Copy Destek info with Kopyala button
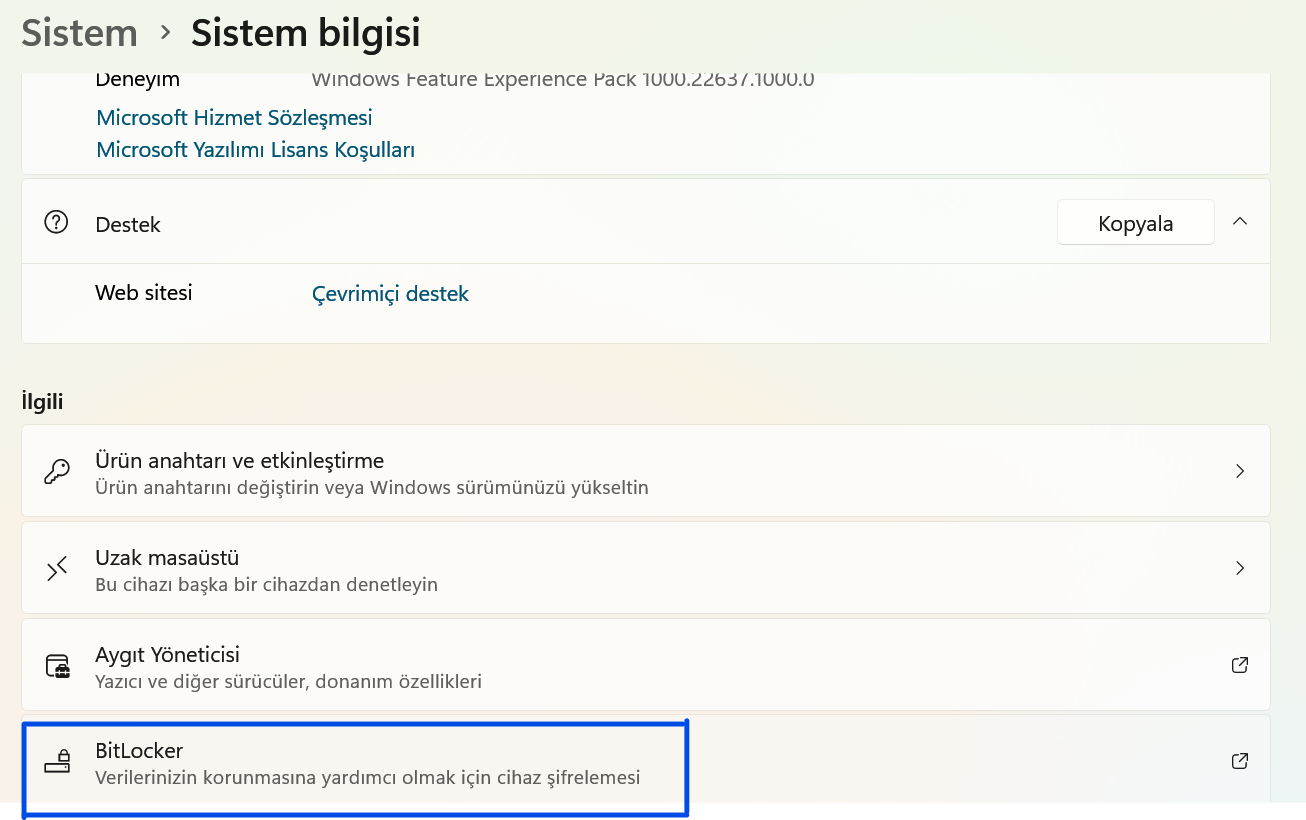The width and height of the screenshot is (1306, 820). (1136, 223)
